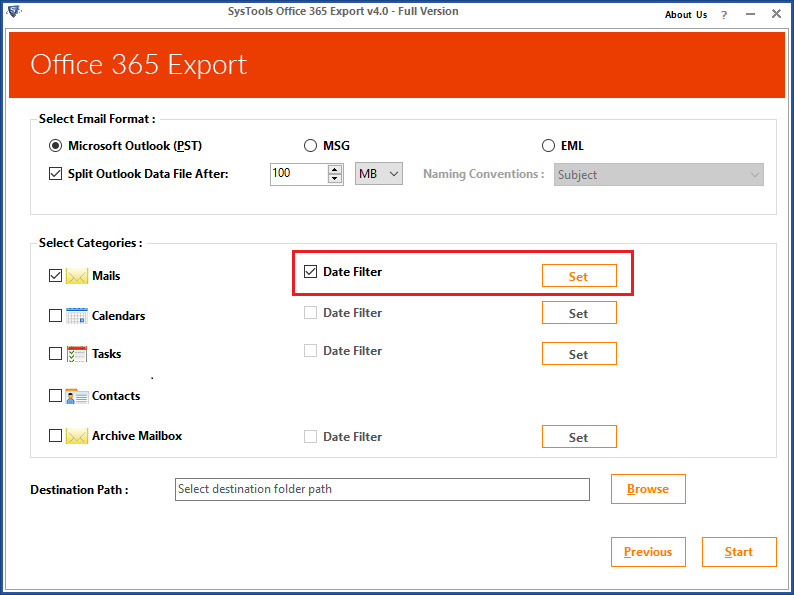Viewport: 794px width, 595px height.
Task: Click the split size value field
Action: [x=299, y=174]
